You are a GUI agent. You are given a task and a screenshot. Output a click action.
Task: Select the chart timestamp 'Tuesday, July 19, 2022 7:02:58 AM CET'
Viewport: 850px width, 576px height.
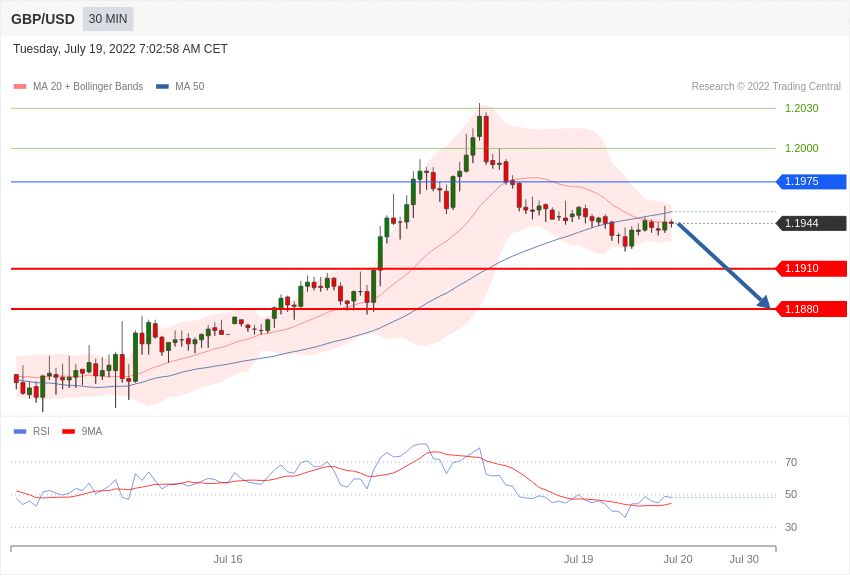120,49
